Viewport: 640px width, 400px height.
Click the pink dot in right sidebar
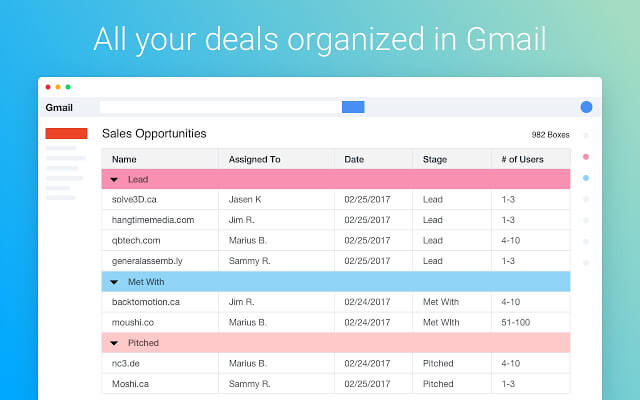[x=585, y=157]
